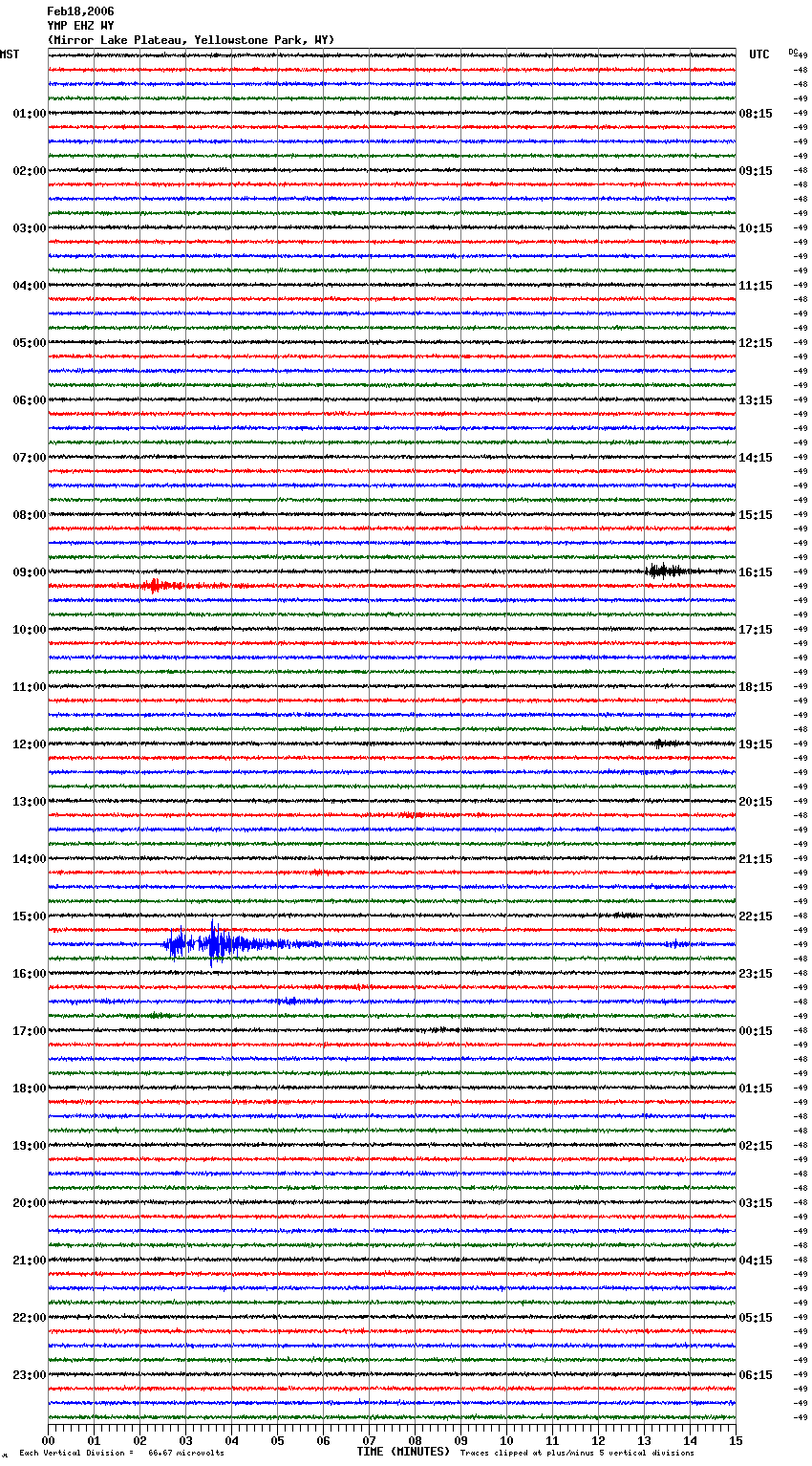Click the traces clipped footnote text
Viewport: 812px width, 1466px height.
coord(577,1454)
